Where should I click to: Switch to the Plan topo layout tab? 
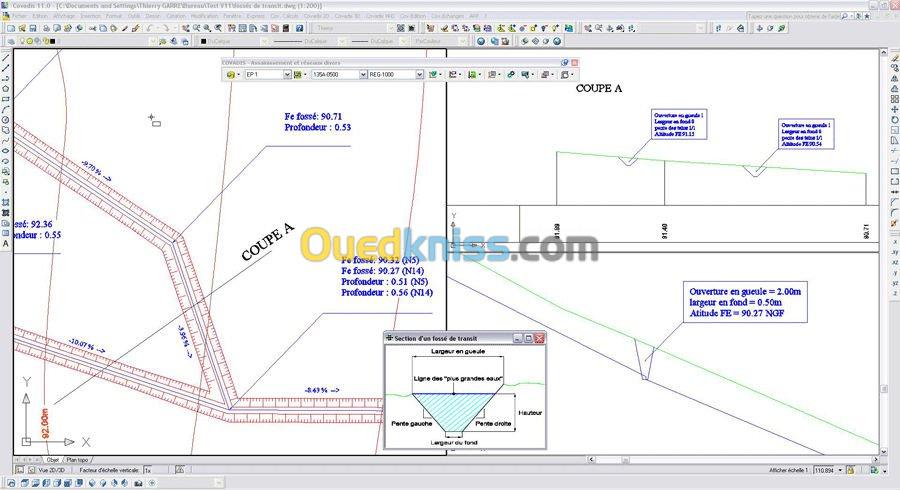77,460
